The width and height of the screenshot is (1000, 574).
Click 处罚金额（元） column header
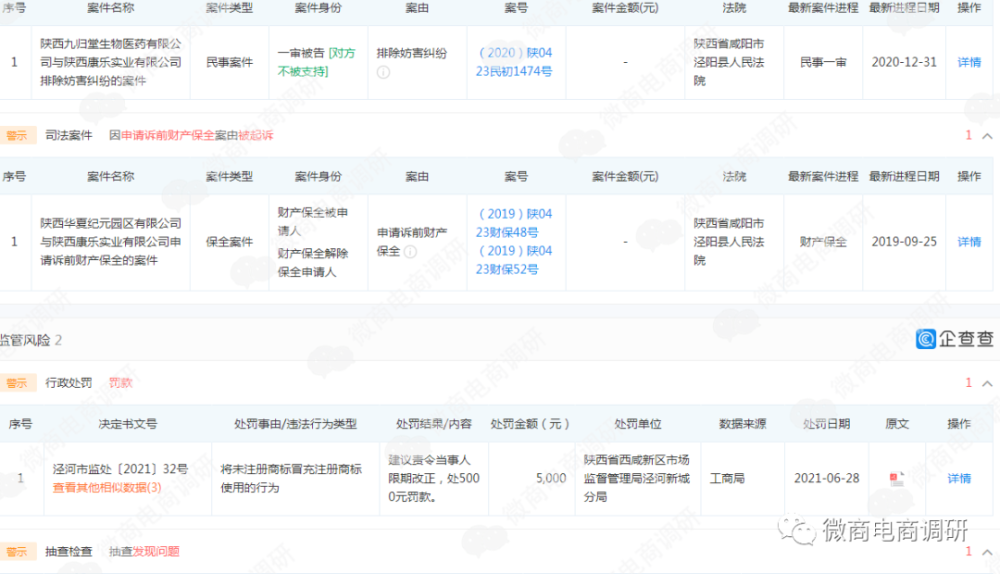(529, 424)
